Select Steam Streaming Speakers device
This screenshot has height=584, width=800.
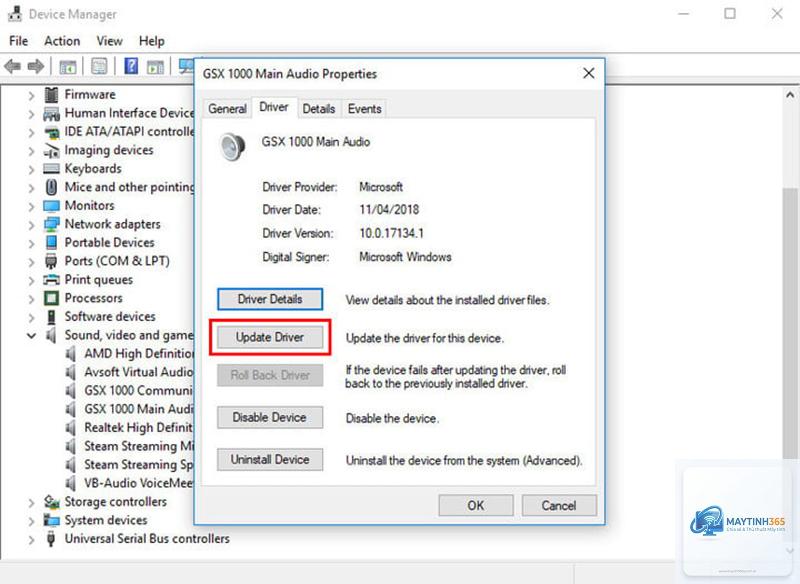[138, 465]
